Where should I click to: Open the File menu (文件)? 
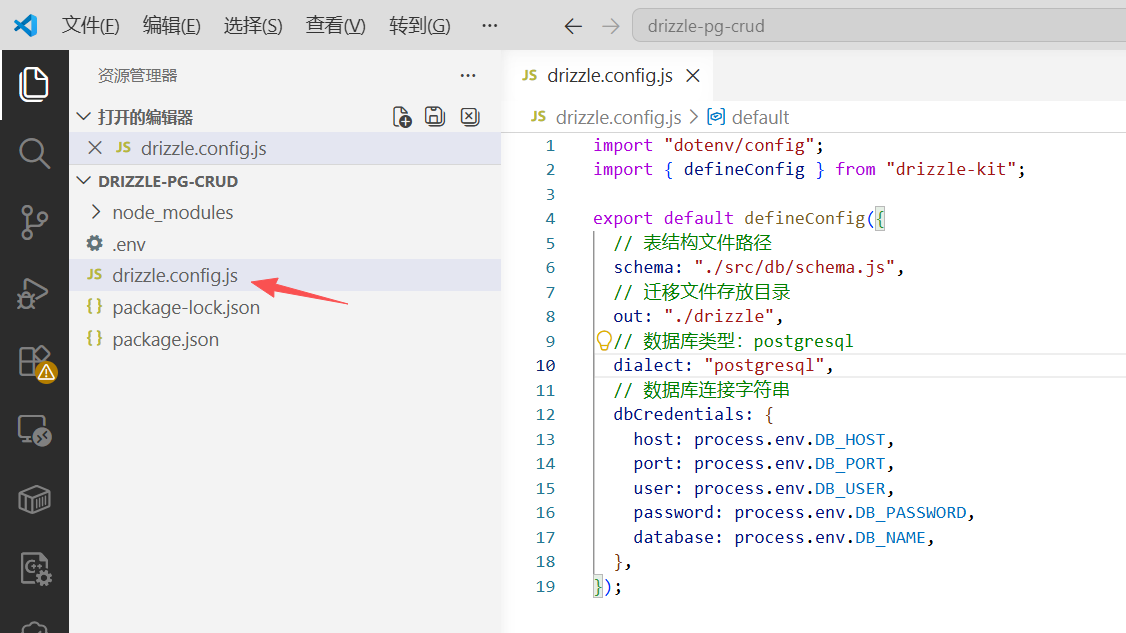pos(90,26)
